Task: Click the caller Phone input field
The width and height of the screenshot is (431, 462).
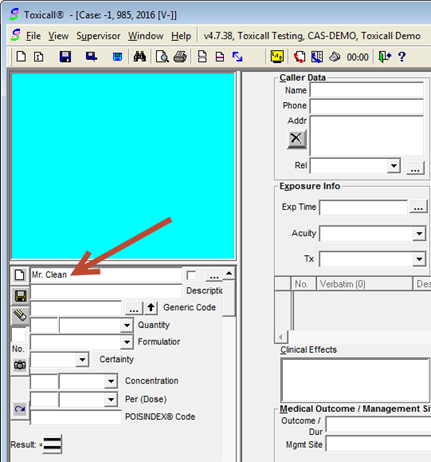Action: [x=367, y=106]
